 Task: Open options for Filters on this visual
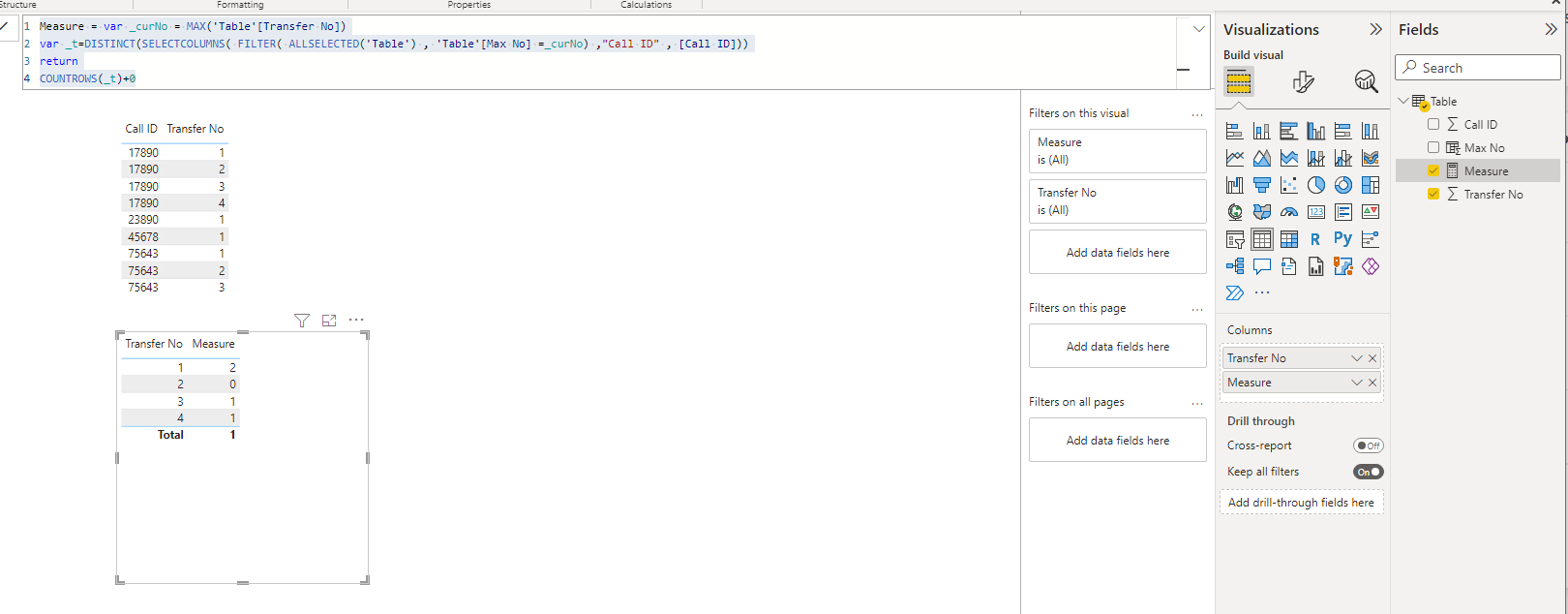coord(1197,114)
